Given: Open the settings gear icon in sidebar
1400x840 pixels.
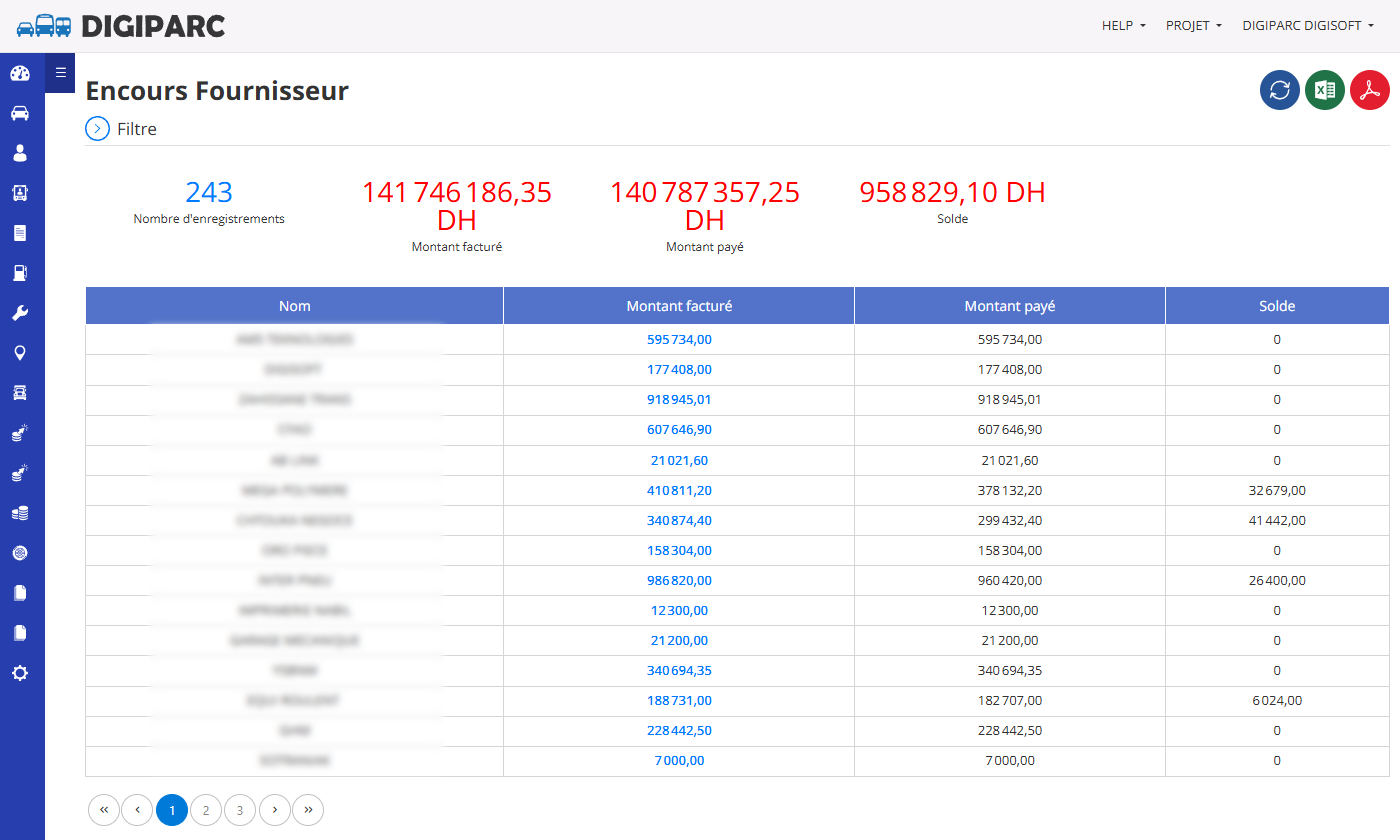Looking at the screenshot, I should coord(20,673).
